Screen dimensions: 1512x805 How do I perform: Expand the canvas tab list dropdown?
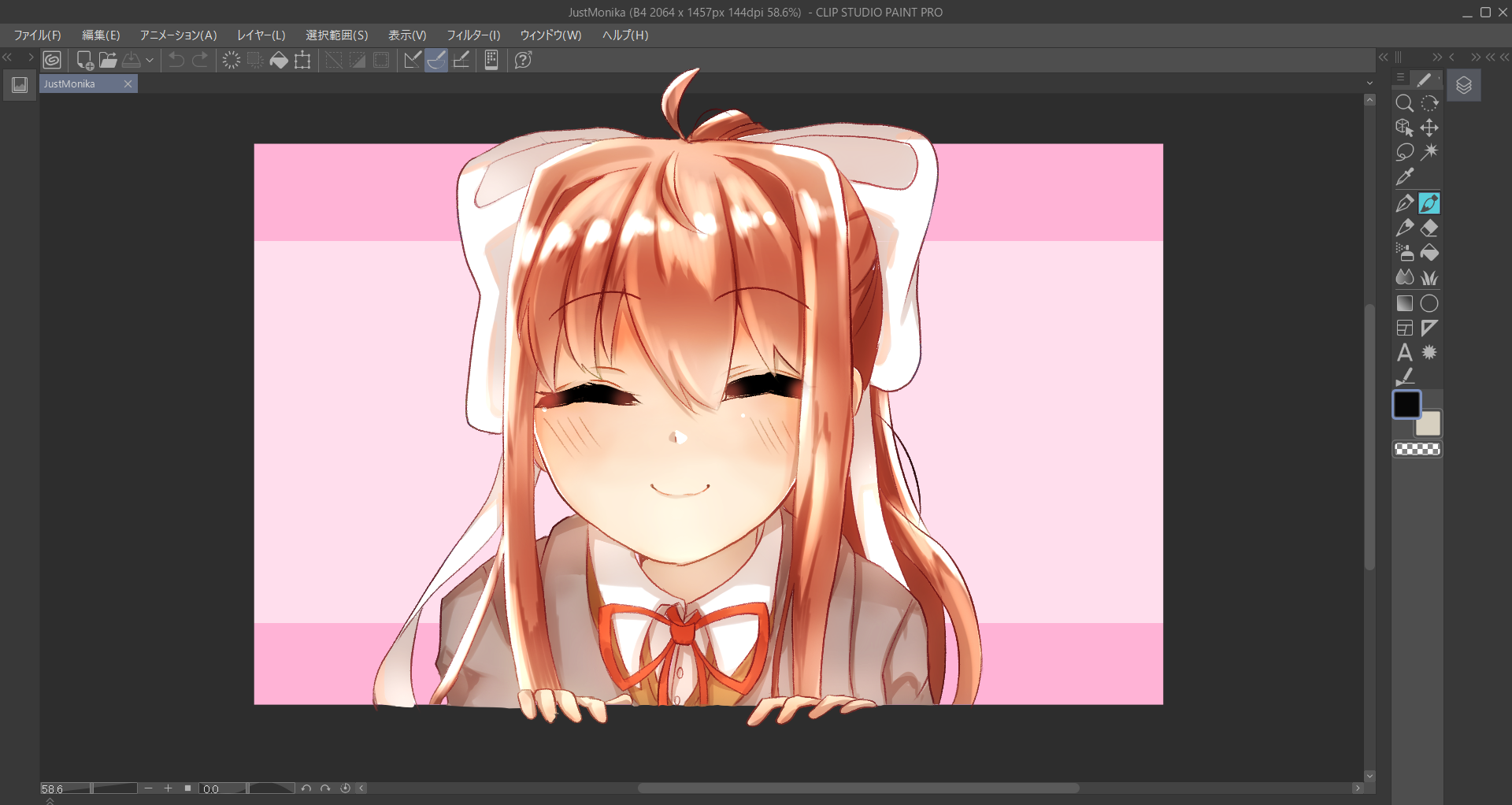[1369, 83]
